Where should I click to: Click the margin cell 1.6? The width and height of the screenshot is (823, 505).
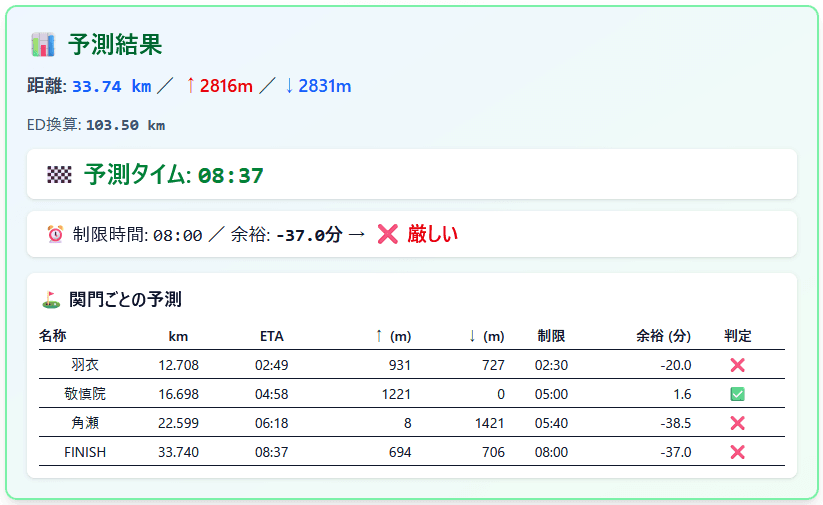click(682, 394)
